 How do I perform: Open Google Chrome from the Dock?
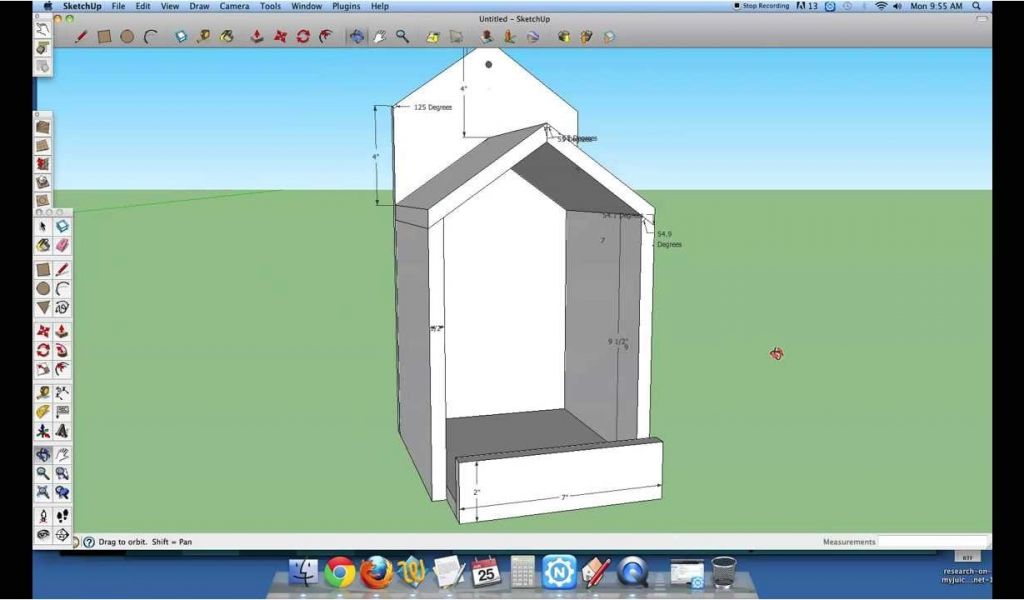click(x=339, y=572)
